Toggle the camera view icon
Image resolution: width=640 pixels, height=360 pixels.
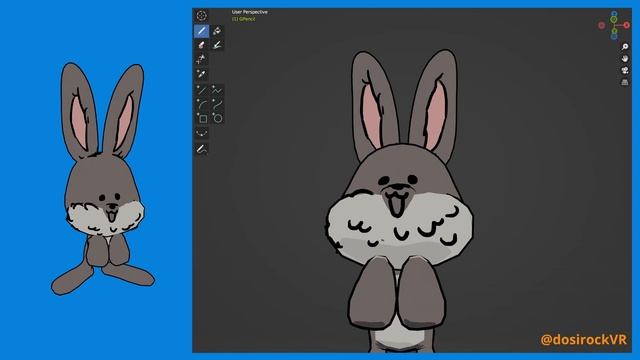click(x=624, y=71)
